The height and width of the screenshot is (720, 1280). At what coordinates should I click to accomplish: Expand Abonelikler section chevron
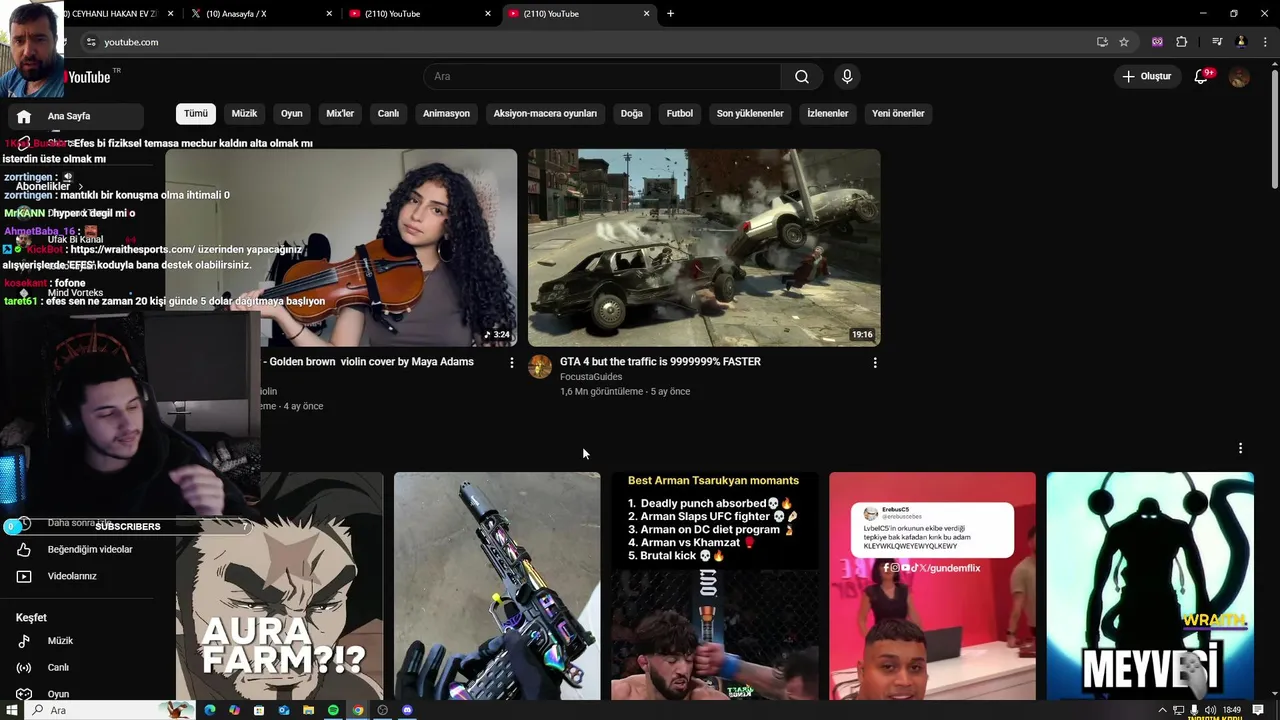click(80, 187)
